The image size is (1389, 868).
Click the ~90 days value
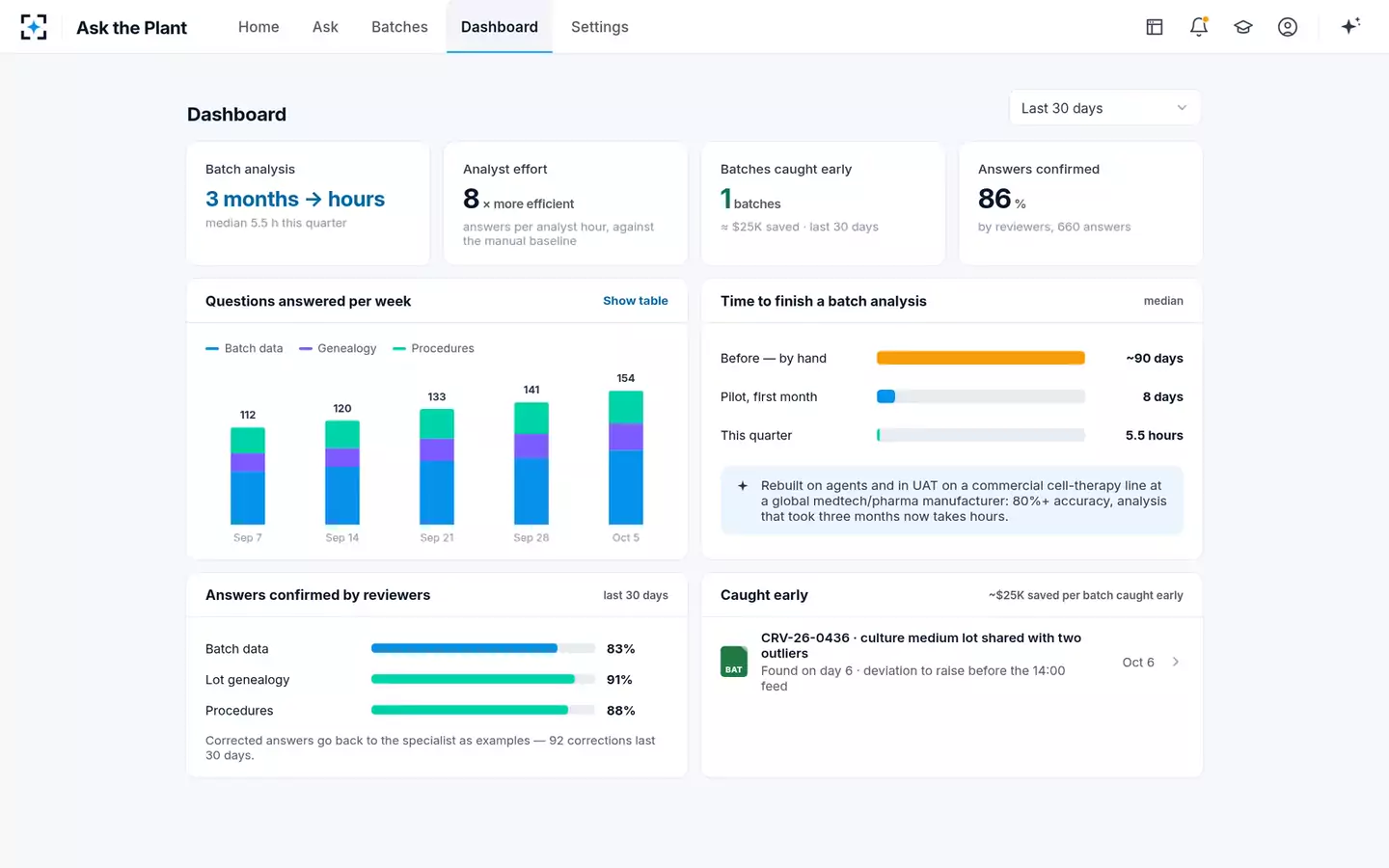point(1155,358)
